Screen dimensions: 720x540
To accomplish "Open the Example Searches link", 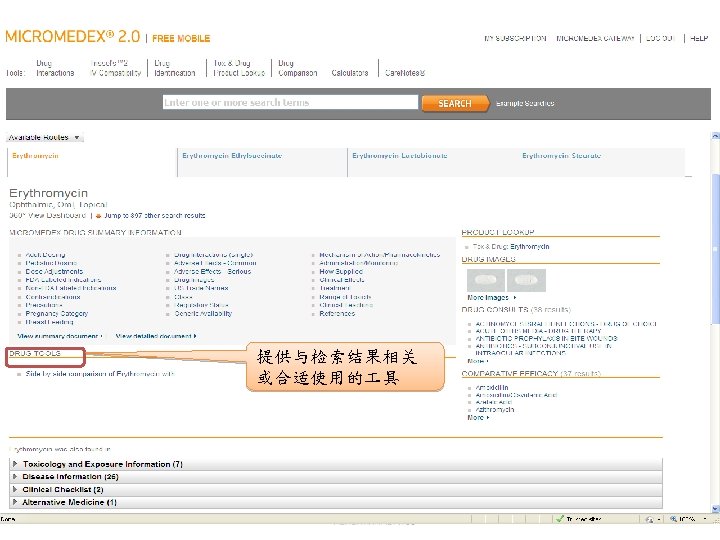I will click(525, 103).
